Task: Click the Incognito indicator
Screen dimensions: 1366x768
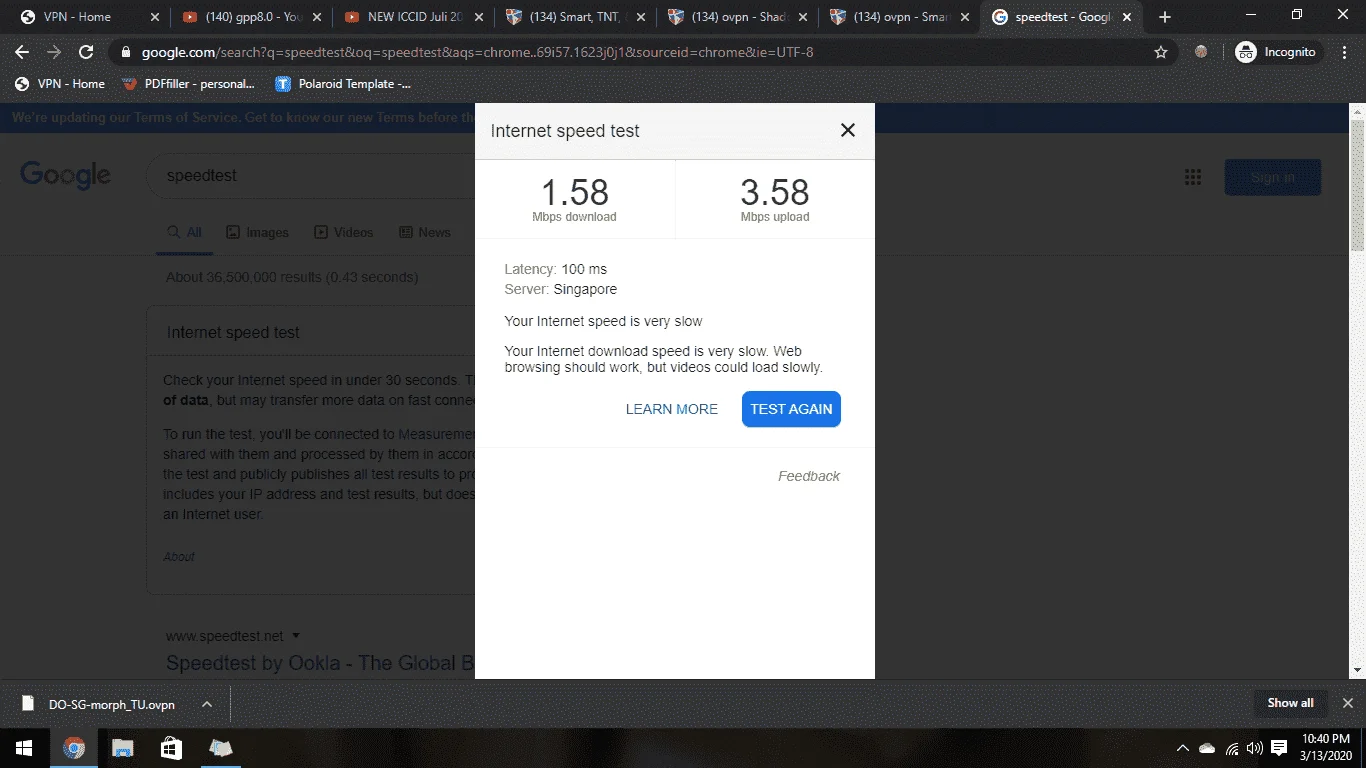Action: point(1278,52)
